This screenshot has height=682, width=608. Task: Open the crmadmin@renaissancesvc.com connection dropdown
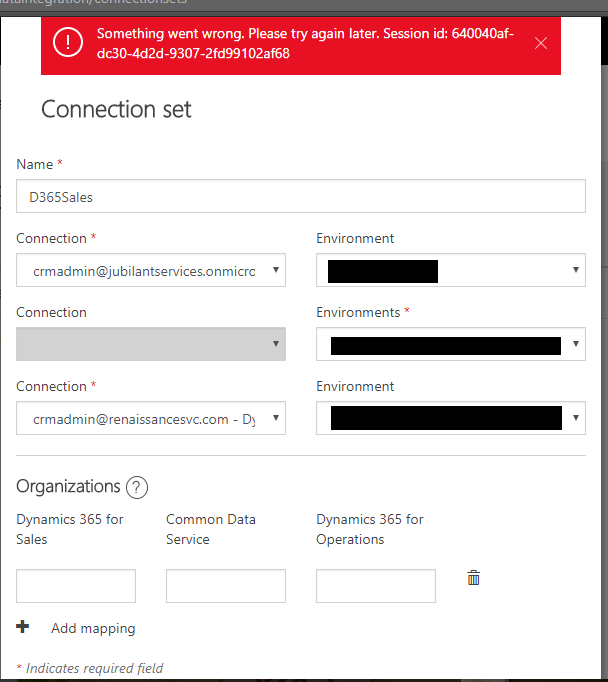tap(151, 418)
